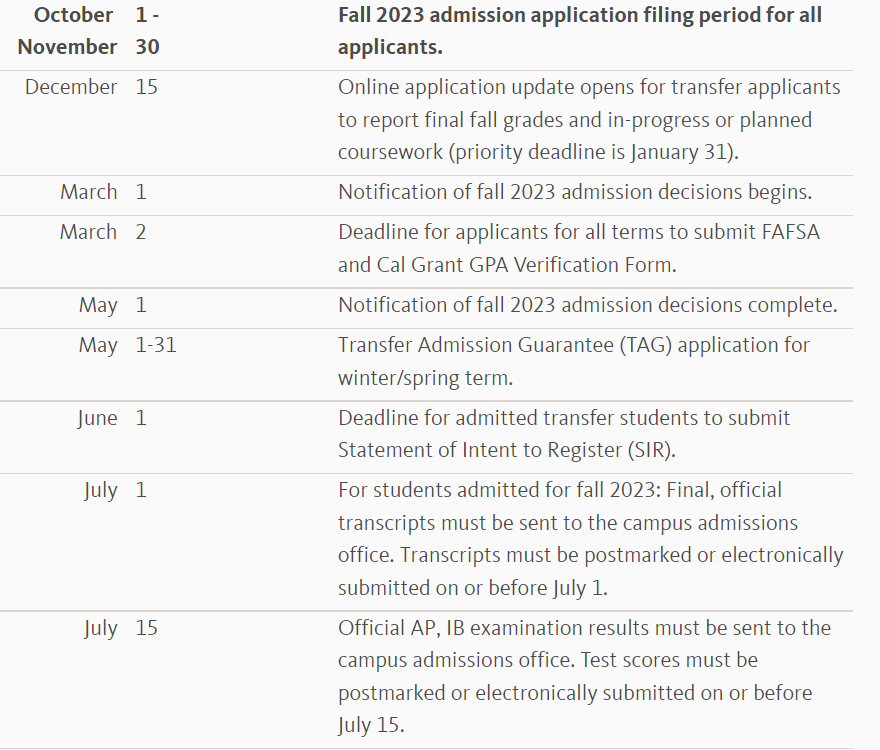This screenshot has width=880, height=750.
Task: Click the final official transcripts description text
Action: pos(590,539)
